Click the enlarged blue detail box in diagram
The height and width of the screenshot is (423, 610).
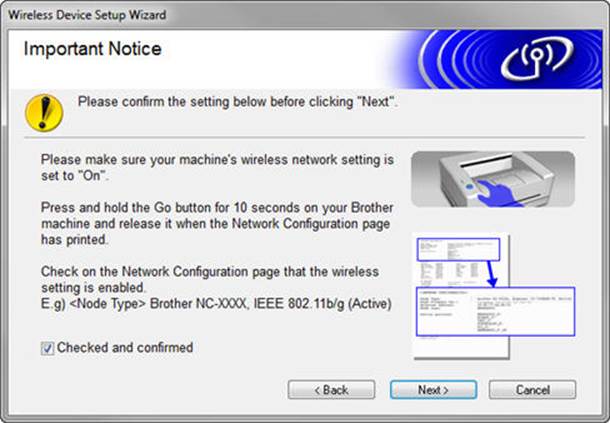pyautogui.click(x=494, y=312)
